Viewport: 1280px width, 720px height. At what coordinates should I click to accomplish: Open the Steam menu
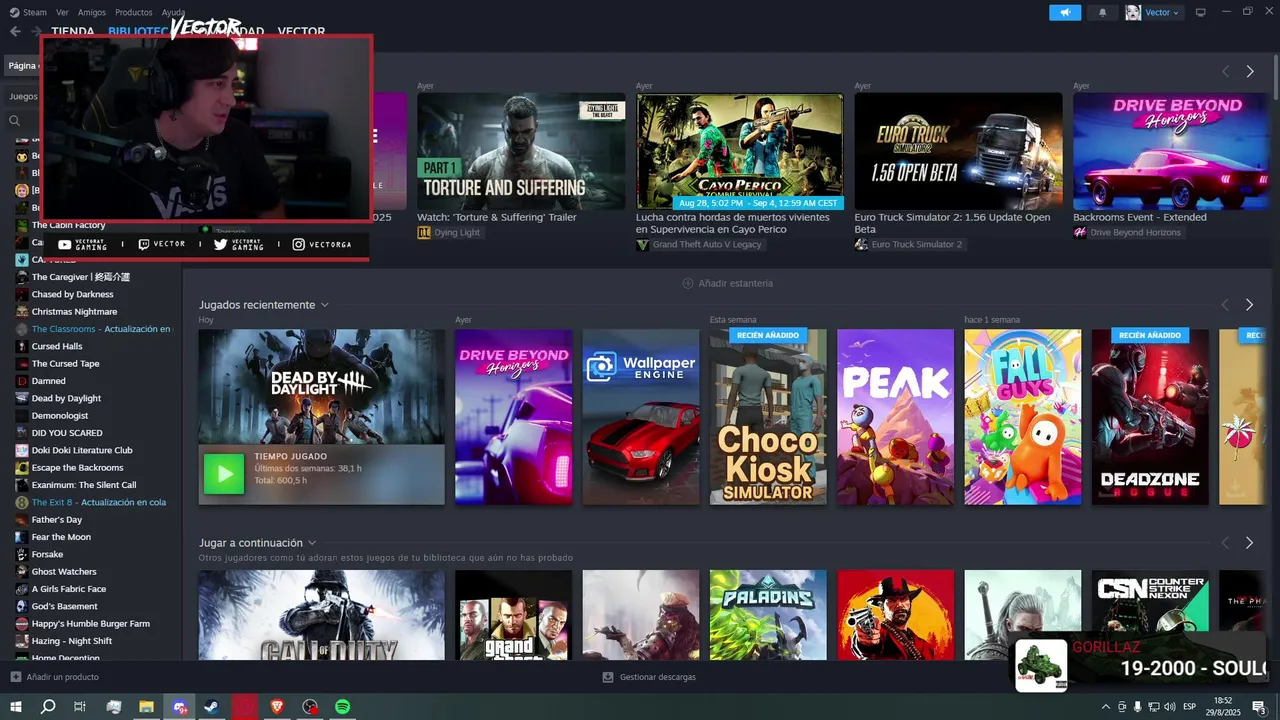(x=35, y=12)
